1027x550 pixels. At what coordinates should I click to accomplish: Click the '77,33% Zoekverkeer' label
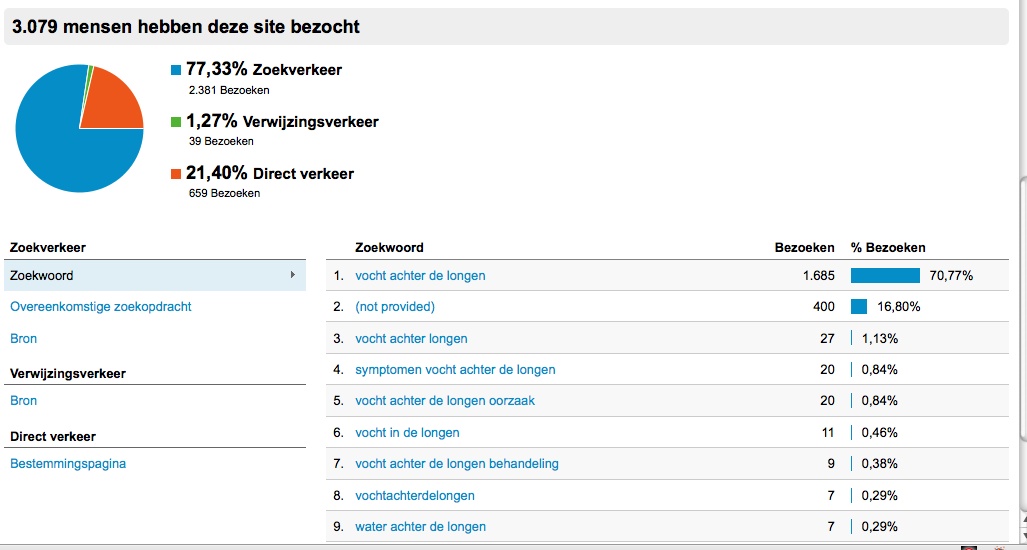(x=264, y=69)
